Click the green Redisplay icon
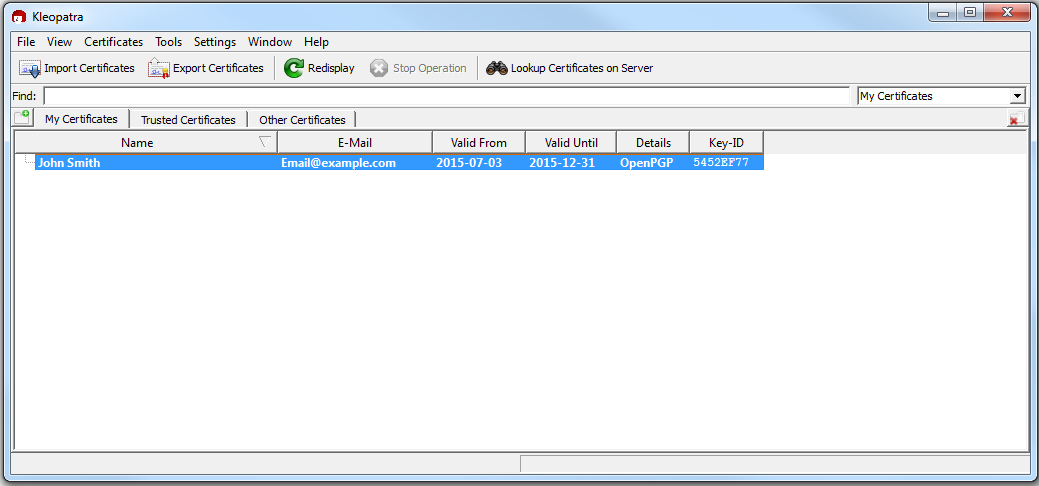The width and height of the screenshot is (1039, 486). (x=294, y=68)
